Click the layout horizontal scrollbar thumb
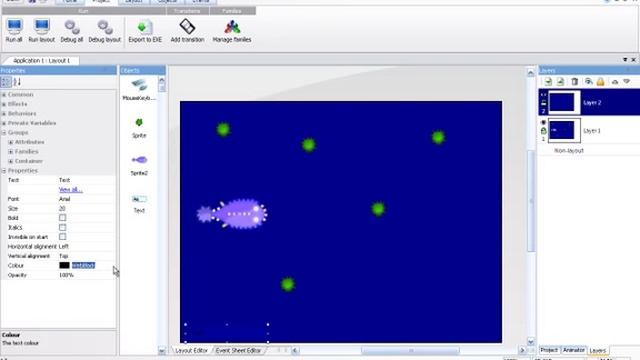The width and height of the screenshot is (640, 360). click(410, 350)
